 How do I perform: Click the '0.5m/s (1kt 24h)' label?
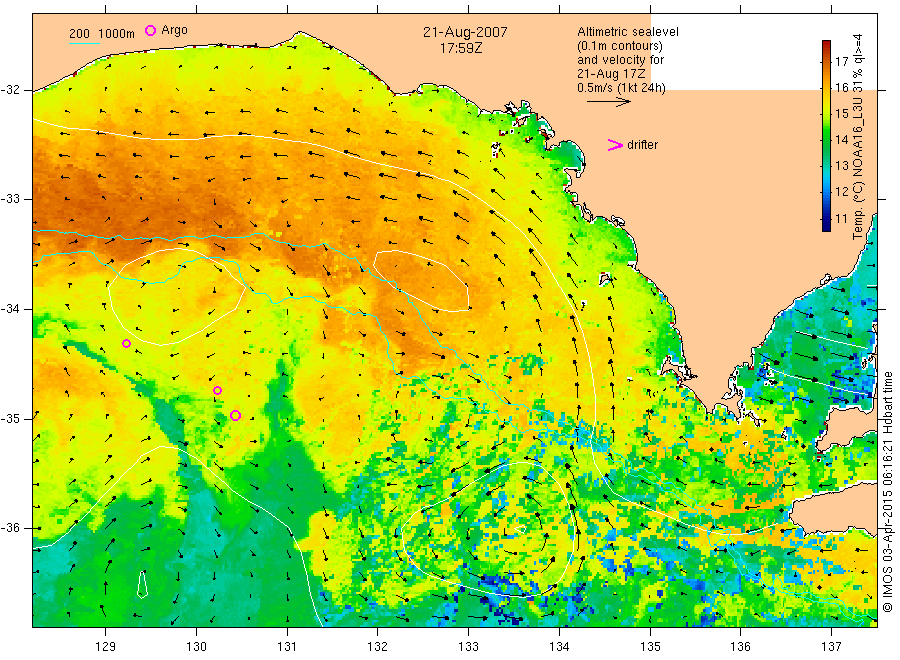621,88
